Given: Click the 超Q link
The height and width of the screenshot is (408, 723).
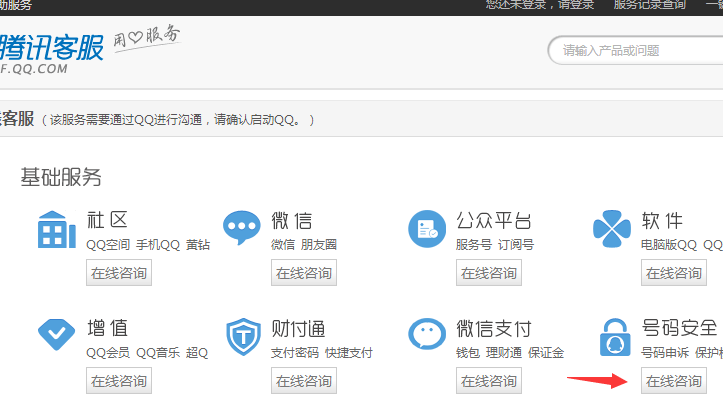Looking at the screenshot, I should pyautogui.click(x=197, y=353).
